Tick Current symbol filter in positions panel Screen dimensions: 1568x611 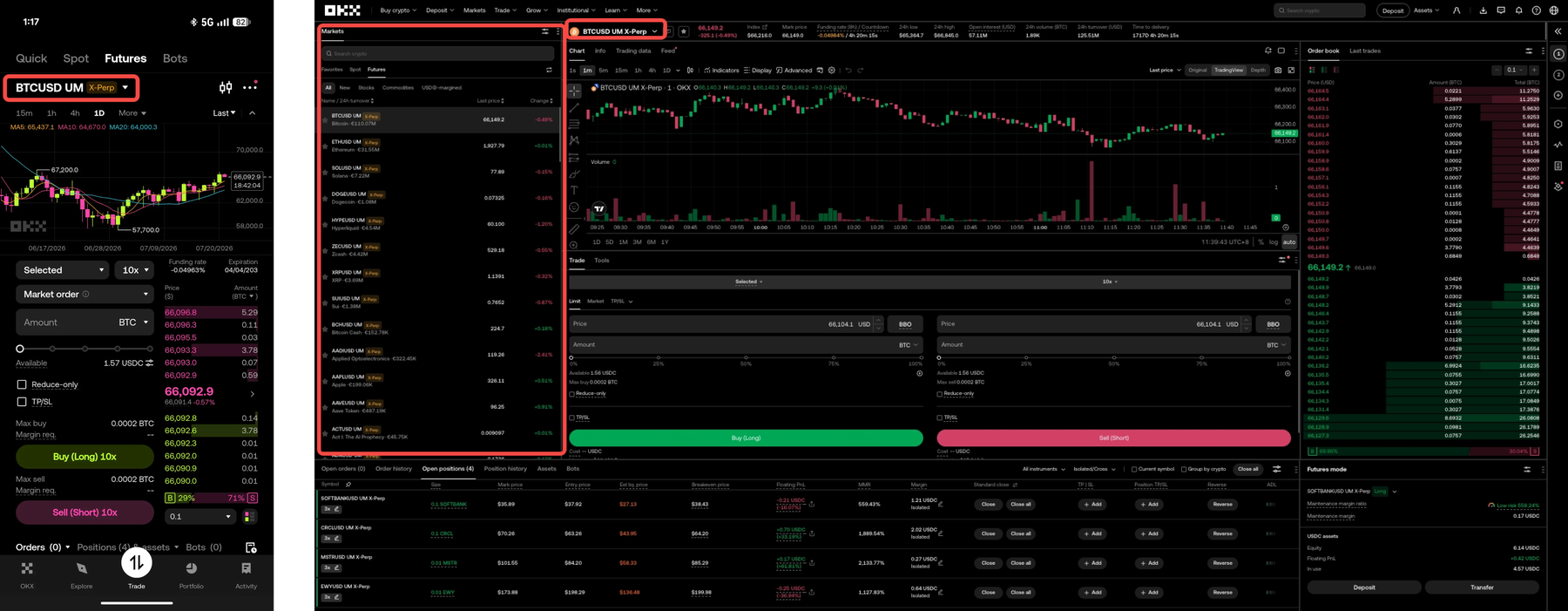pos(1133,469)
